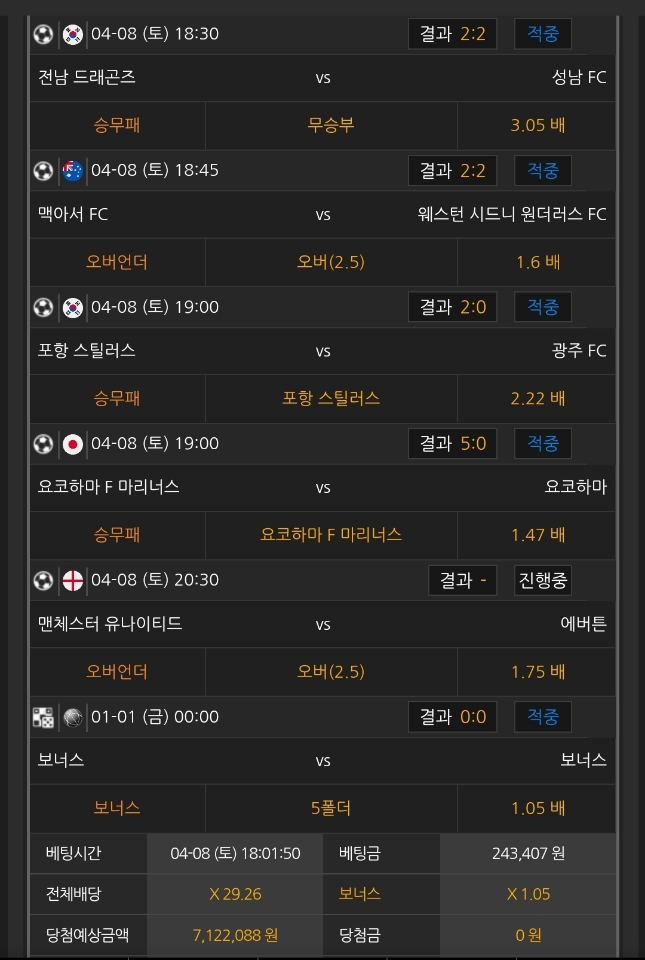645x960 pixels.
Task: Click the dice icon on the bonus row
Action: (43, 717)
